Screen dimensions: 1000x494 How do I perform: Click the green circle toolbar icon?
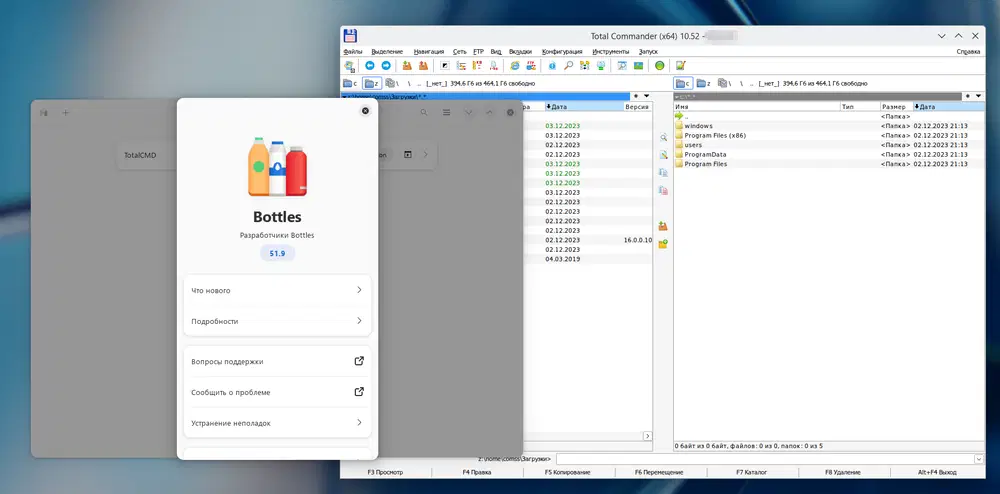point(659,66)
